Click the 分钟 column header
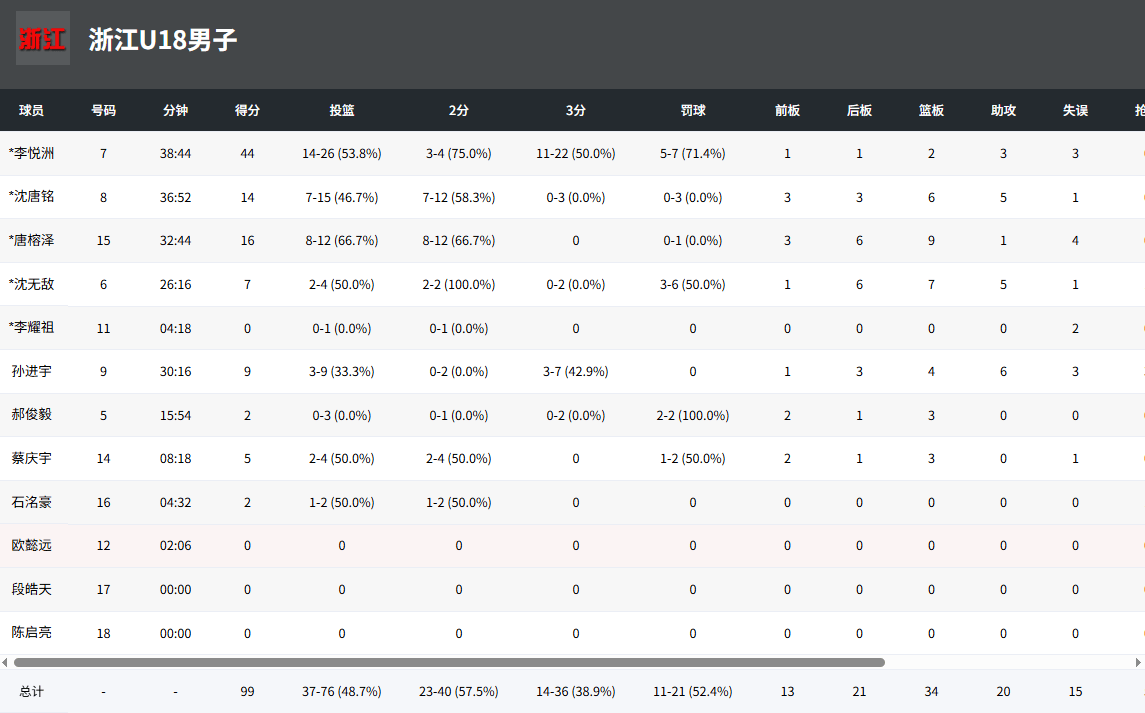 [x=175, y=110]
